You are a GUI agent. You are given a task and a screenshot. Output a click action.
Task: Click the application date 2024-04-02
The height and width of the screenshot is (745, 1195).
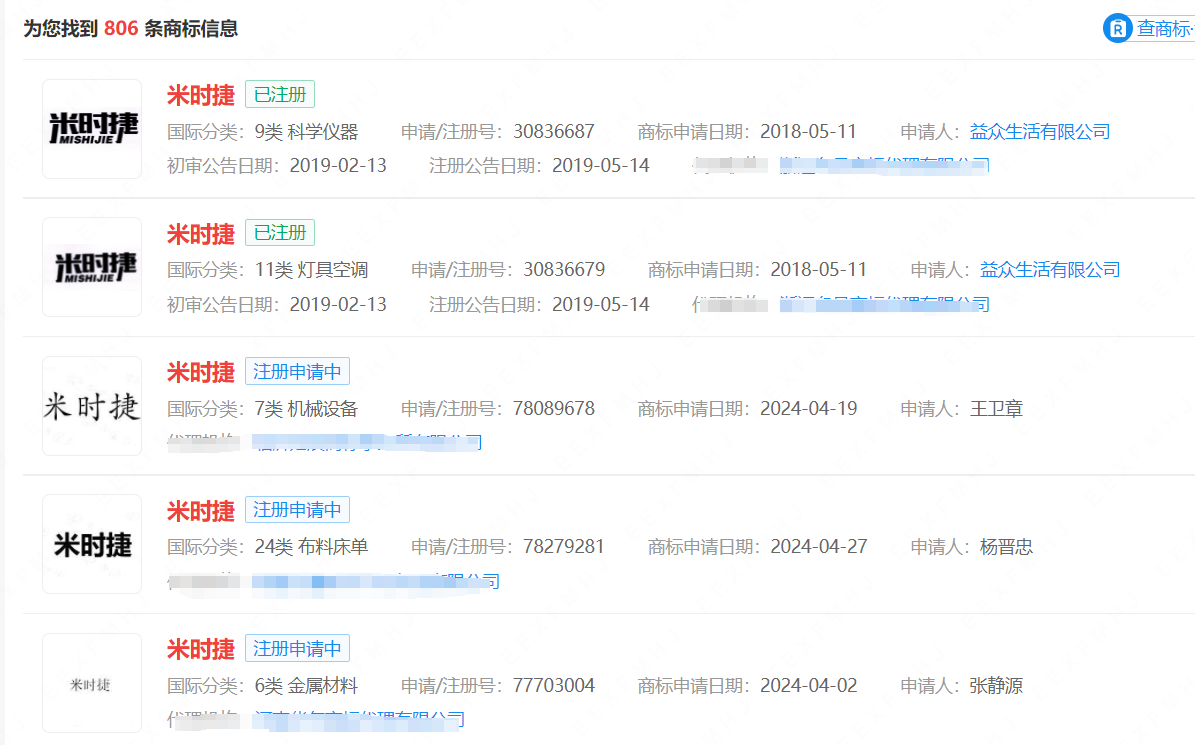point(809,686)
